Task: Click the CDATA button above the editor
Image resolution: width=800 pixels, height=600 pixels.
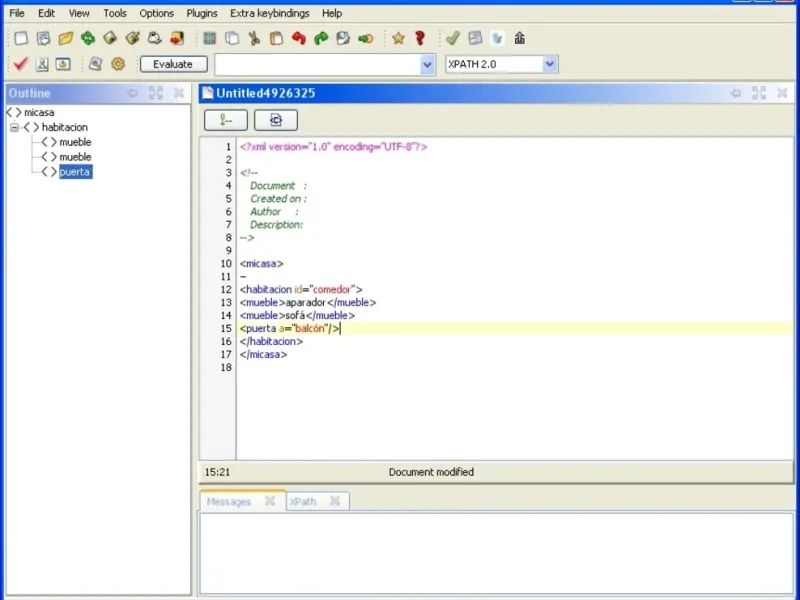Action: tap(276, 120)
